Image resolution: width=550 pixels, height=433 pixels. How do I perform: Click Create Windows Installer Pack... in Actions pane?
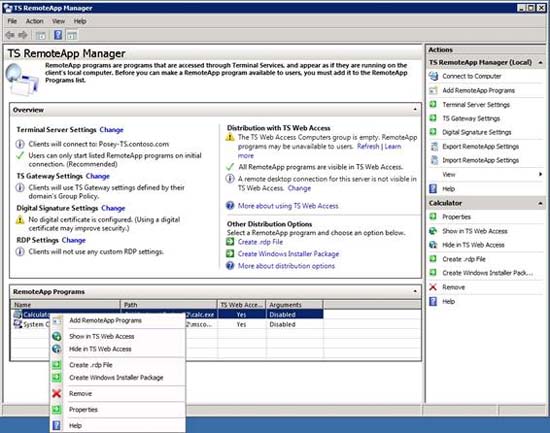[488, 273]
